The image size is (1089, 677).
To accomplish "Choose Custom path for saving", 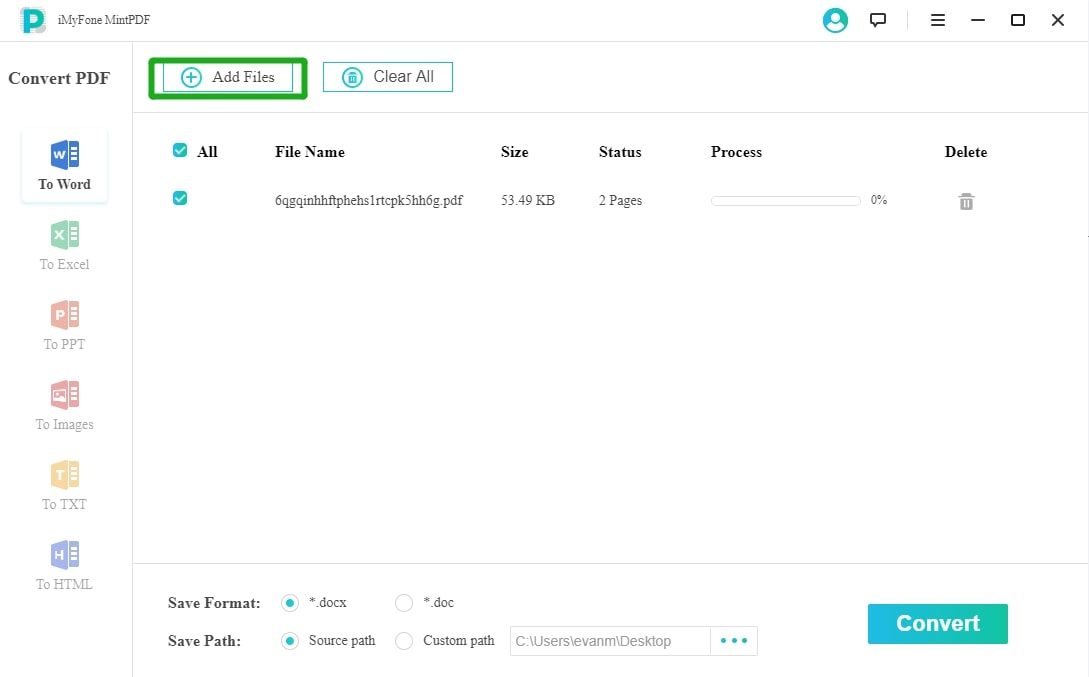I will [x=404, y=641].
